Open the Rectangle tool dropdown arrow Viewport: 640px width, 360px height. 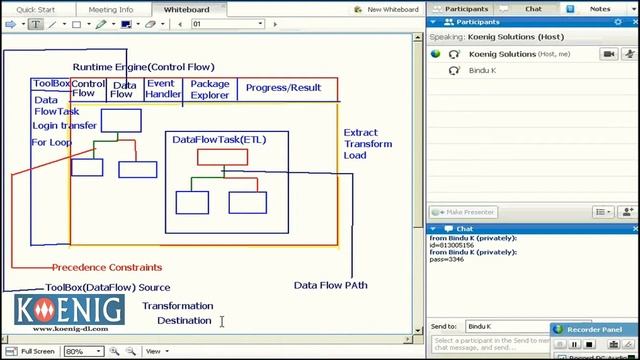click(89, 24)
